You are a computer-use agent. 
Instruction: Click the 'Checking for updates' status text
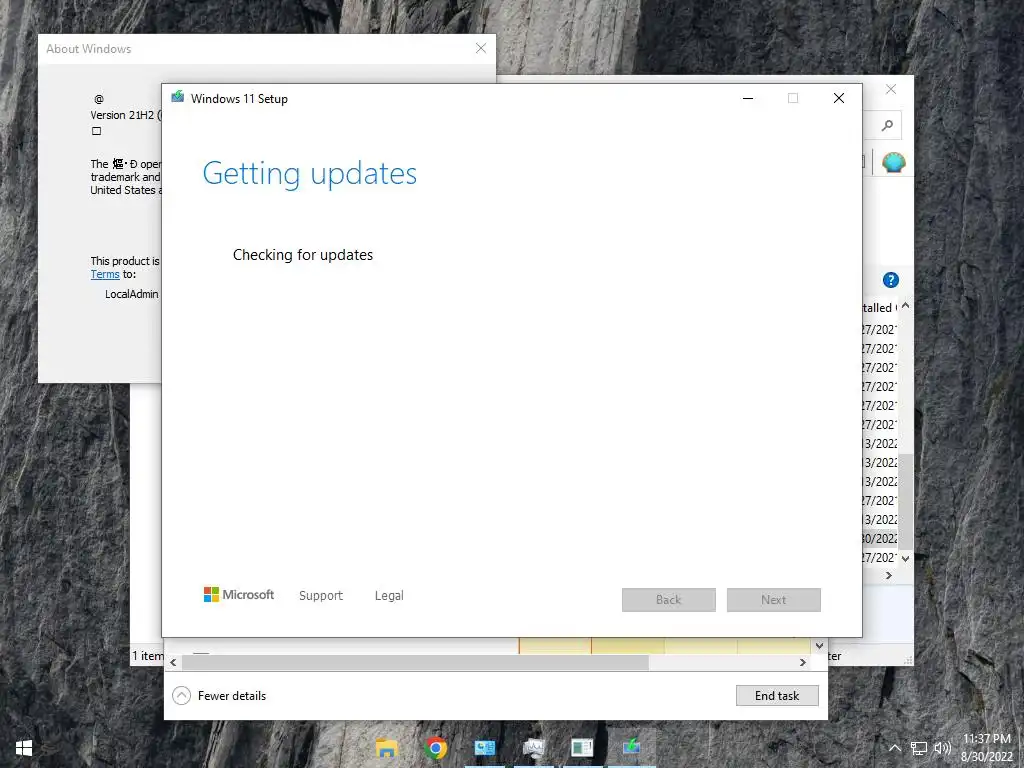[x=303, y=255]
